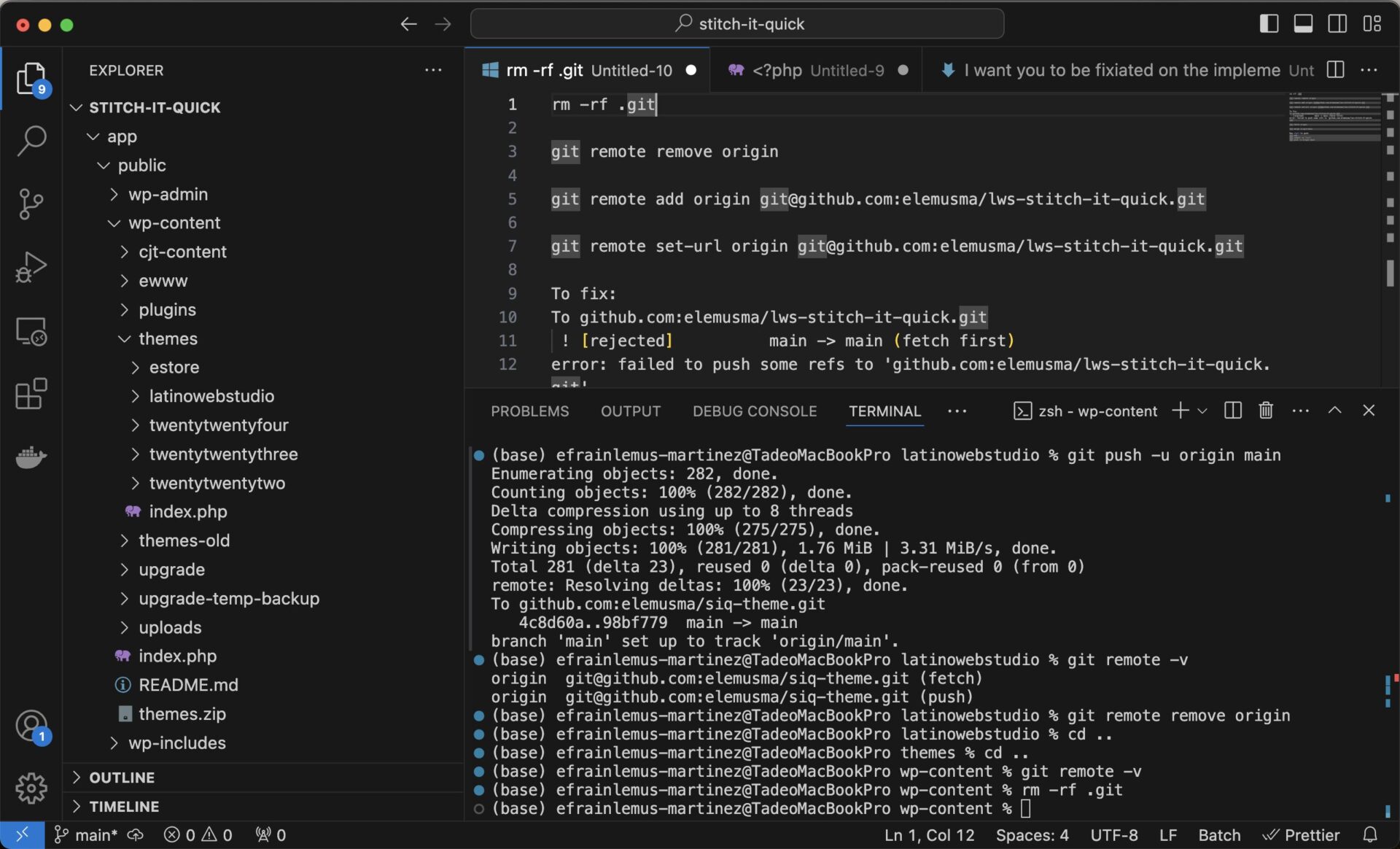1400x849 pixels.
Task: Publish changes with the cloud sync icon
Action: click(136, 834)
